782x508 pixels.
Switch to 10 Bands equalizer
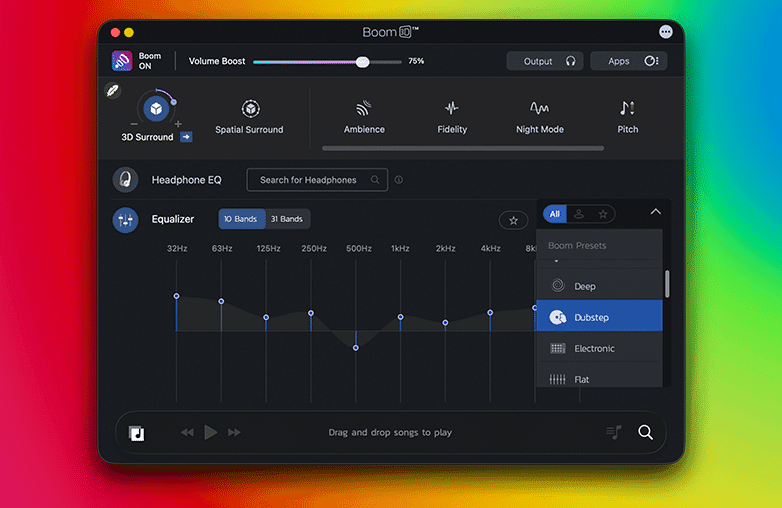click(x=241, y=219)
